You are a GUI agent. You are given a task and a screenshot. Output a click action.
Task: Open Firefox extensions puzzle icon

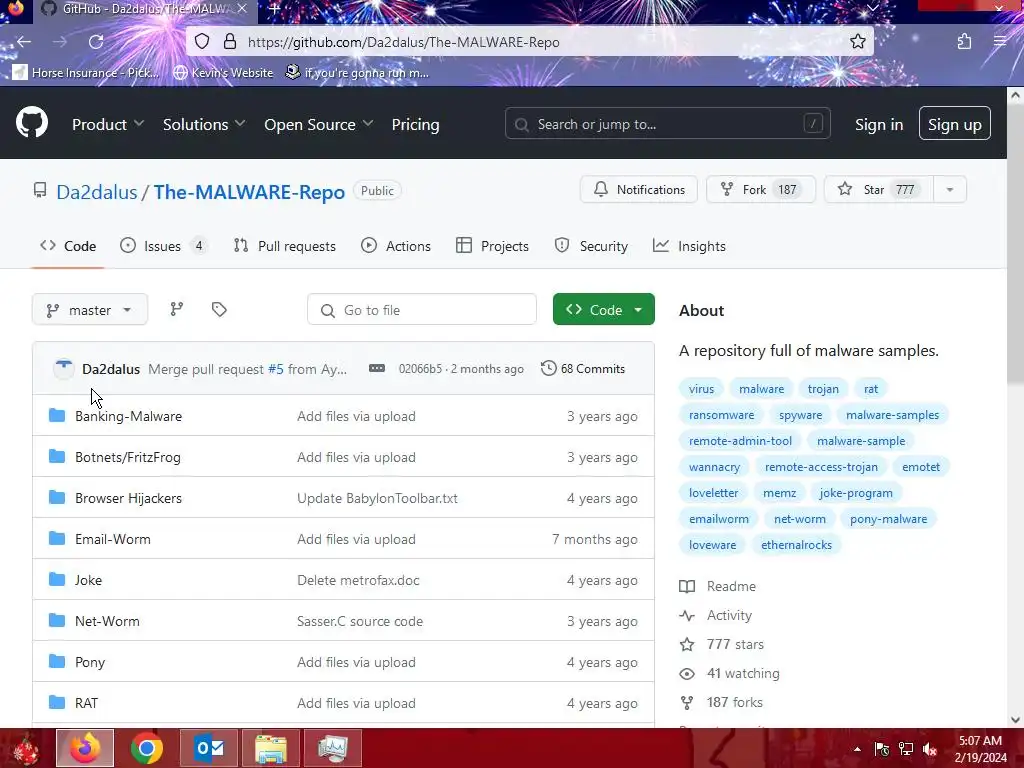click(964, 42)
